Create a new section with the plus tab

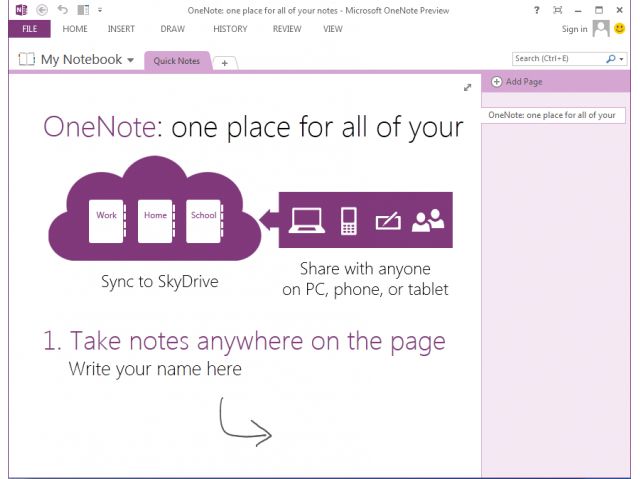pos(225,63)
